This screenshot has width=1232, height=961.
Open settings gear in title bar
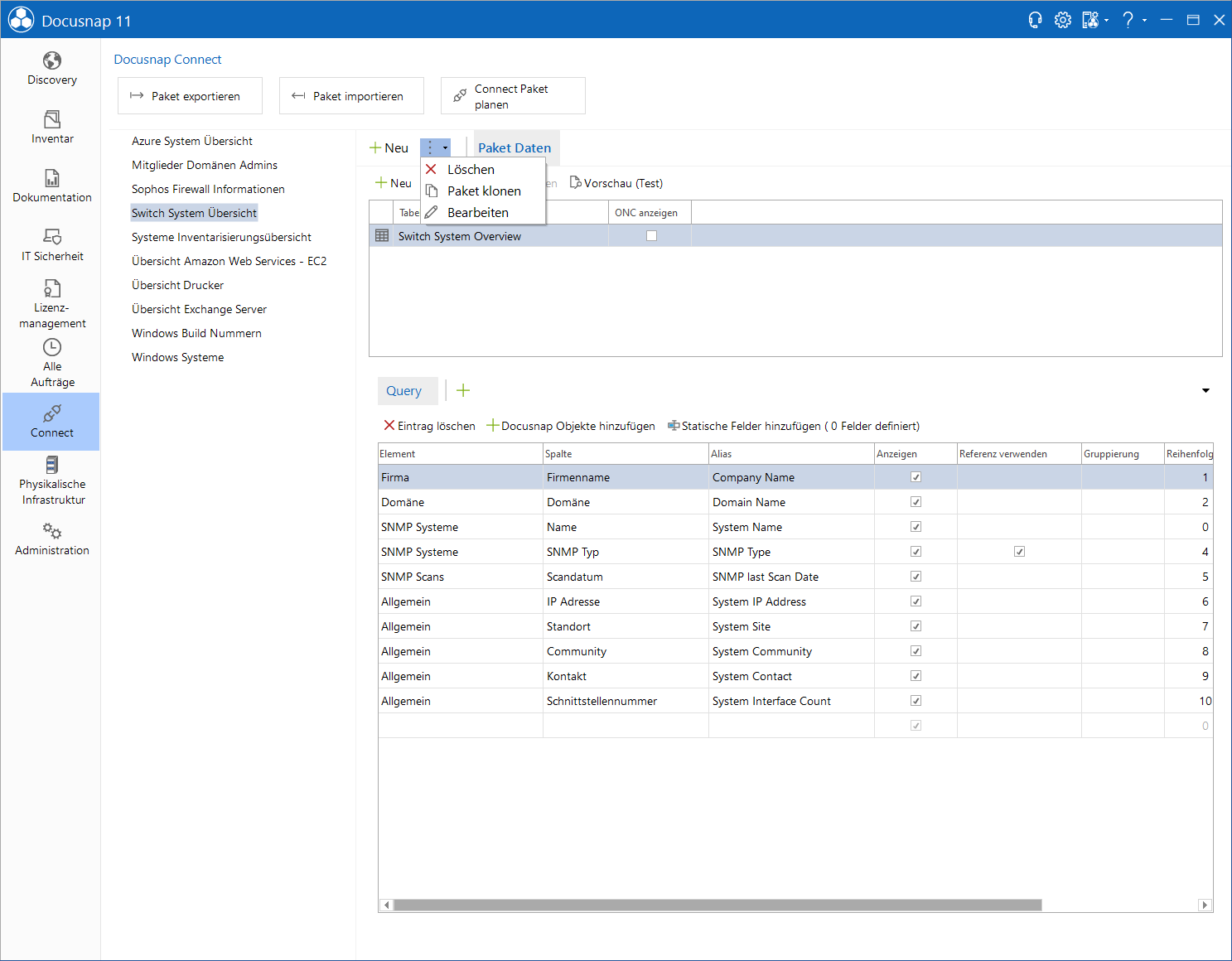[x=1063, y=20]
